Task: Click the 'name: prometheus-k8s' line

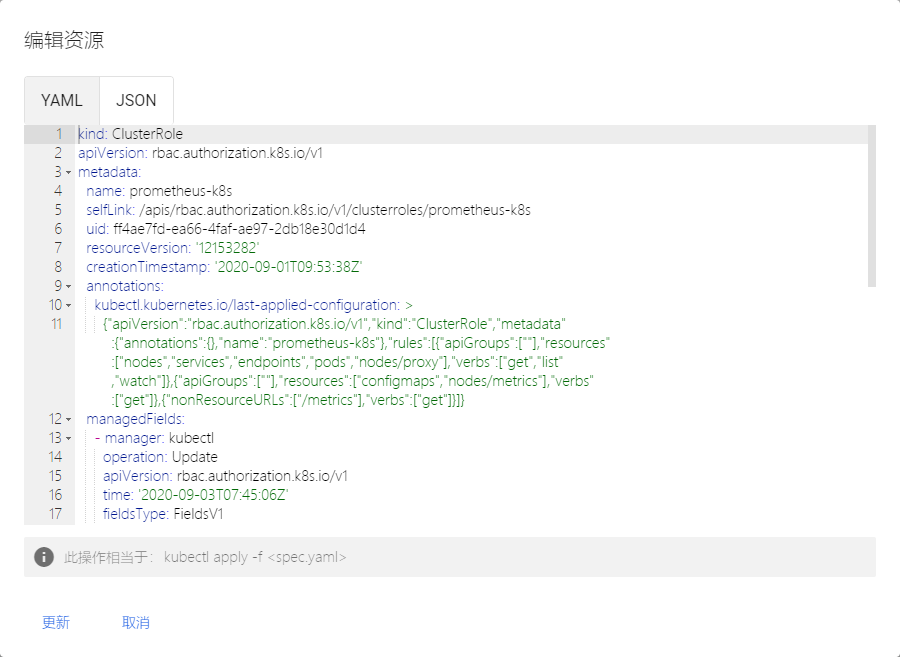Action: click(159, 191)
